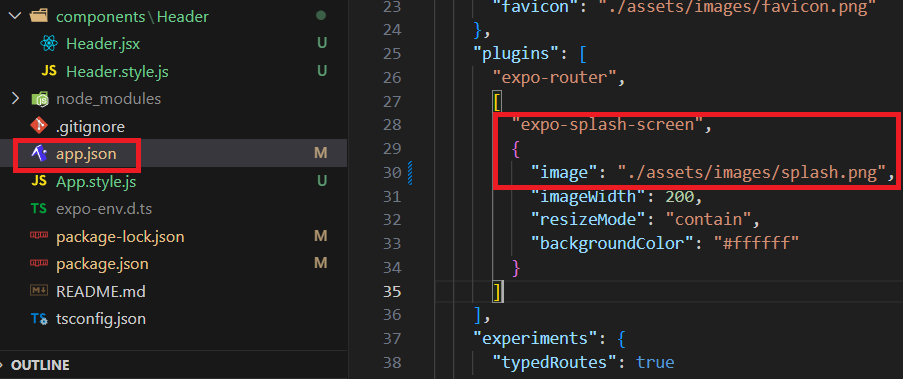Click the tsconfig.json file icon
The height and width of the screenshot is (379, 903).
click(x=39, y=319)
